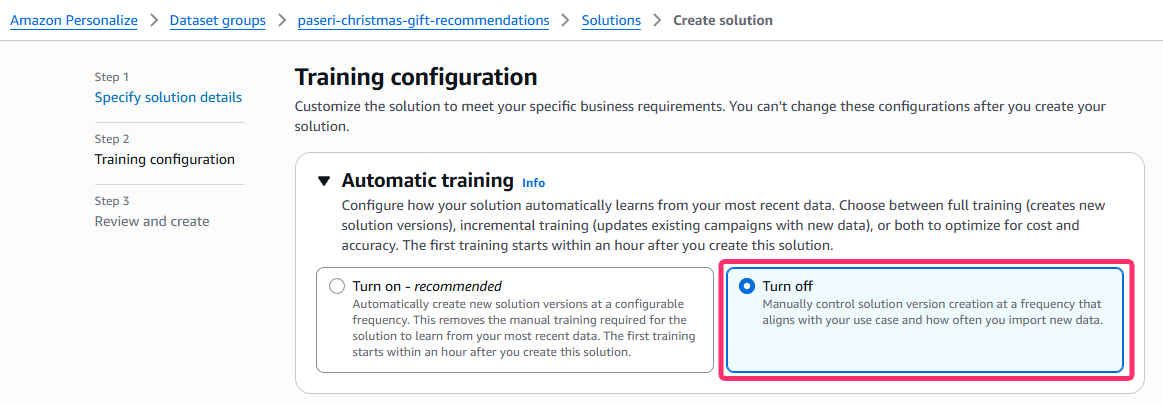Screen dimensions: 1163x405
Task: Click chevron after Amazon Personalize breadcrumb
Action: click(154, 20)
